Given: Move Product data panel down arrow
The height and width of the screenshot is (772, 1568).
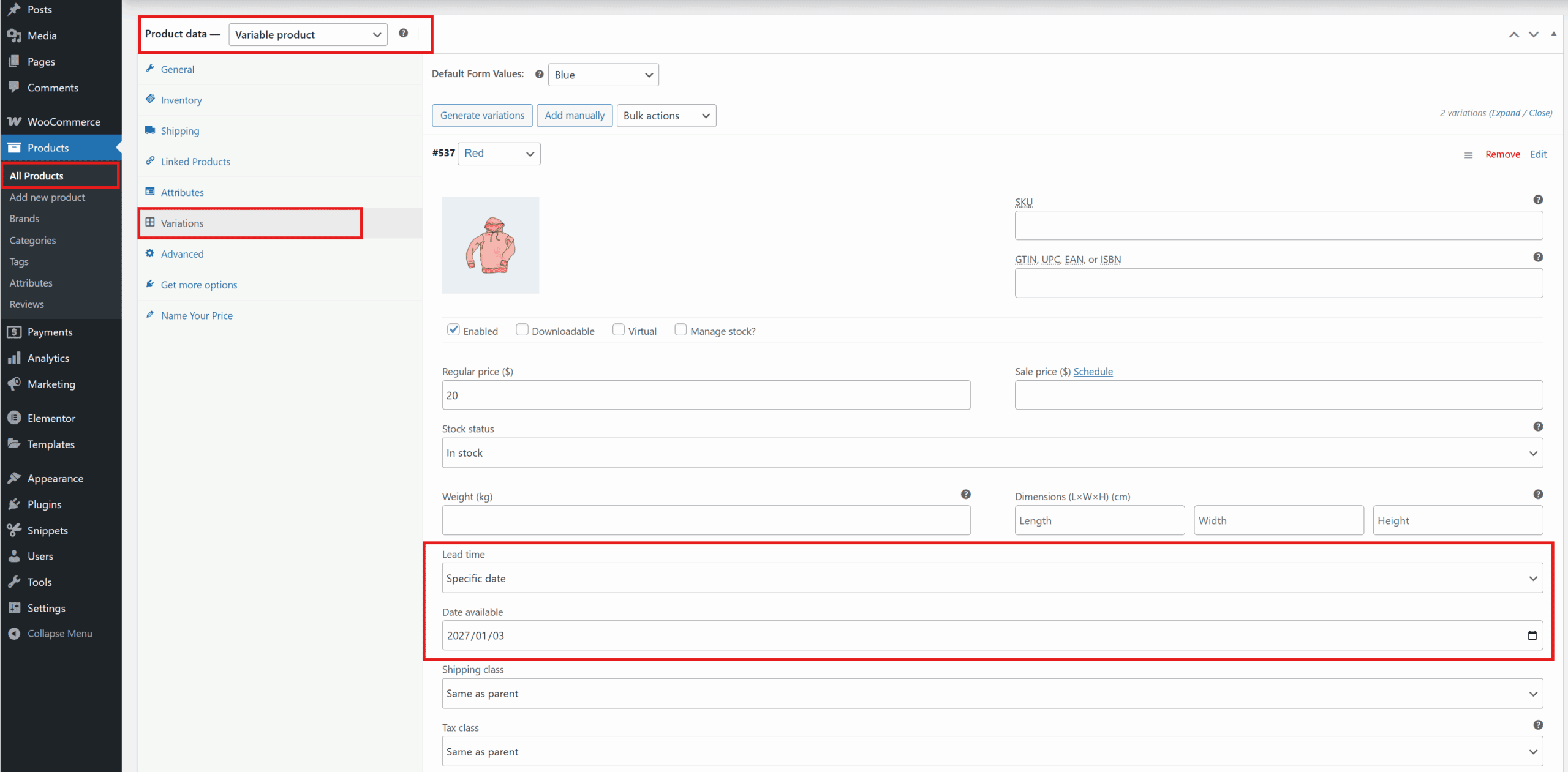Looking at the screenshot, I should point(1533,34).
